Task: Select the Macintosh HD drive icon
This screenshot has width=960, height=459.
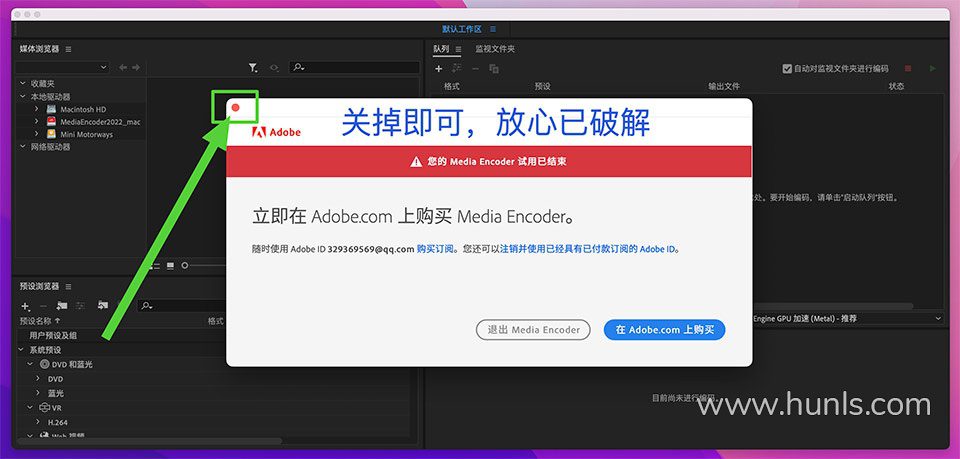Action: coord(51,109)
